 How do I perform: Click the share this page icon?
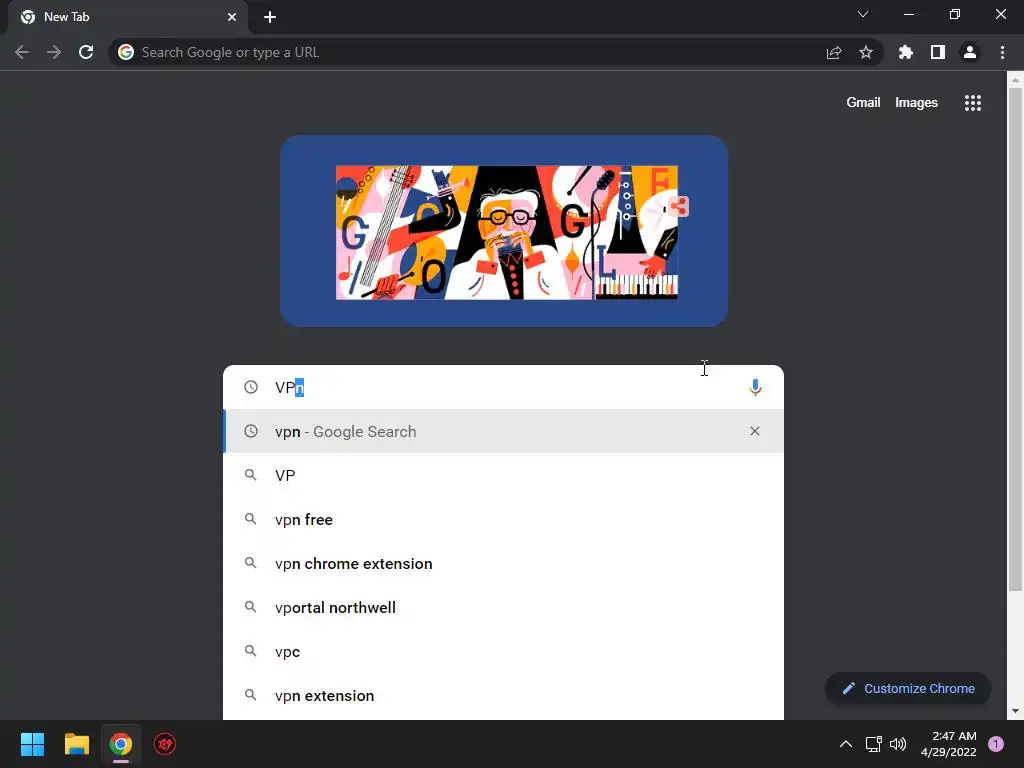coord(834,52)
